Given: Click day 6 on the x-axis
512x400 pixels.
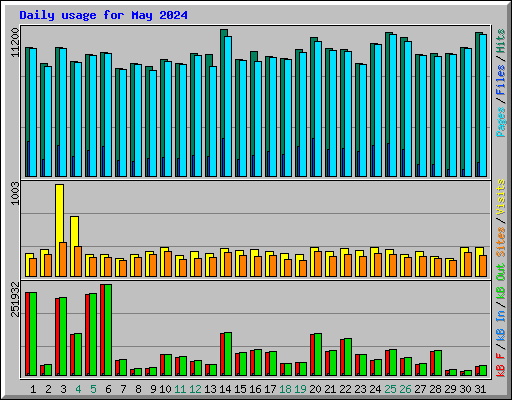Looking at the screenshot, I should tap(108, 389).
